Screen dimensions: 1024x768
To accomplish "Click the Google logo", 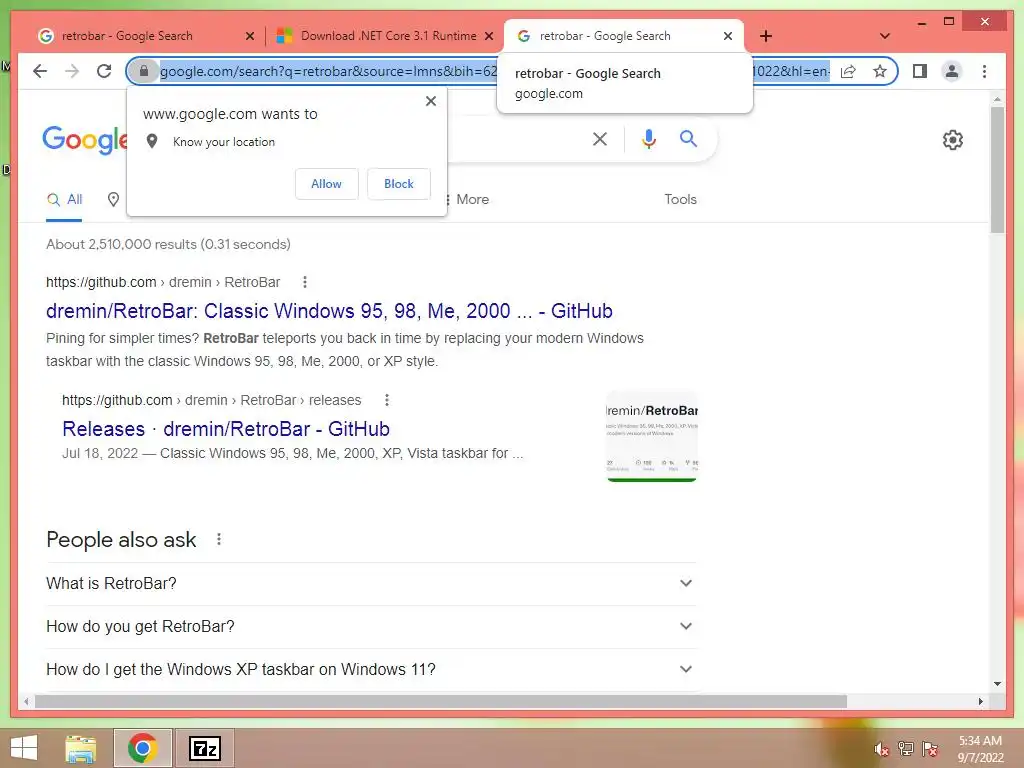I will pos(84,140).
